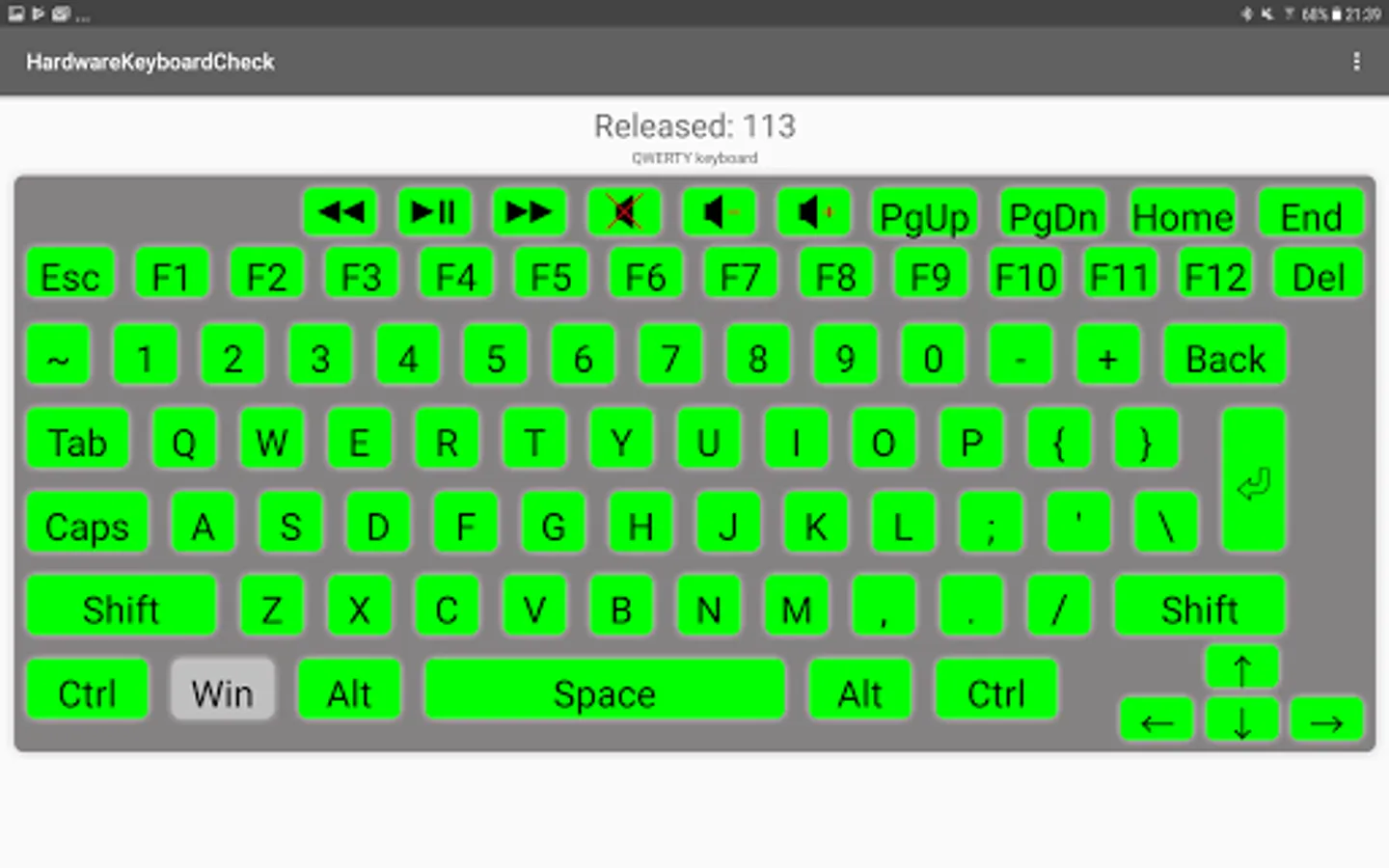Tap the left Ctrl key
The height and width of the screenshot is (868, 1389).
pos(87,690)
